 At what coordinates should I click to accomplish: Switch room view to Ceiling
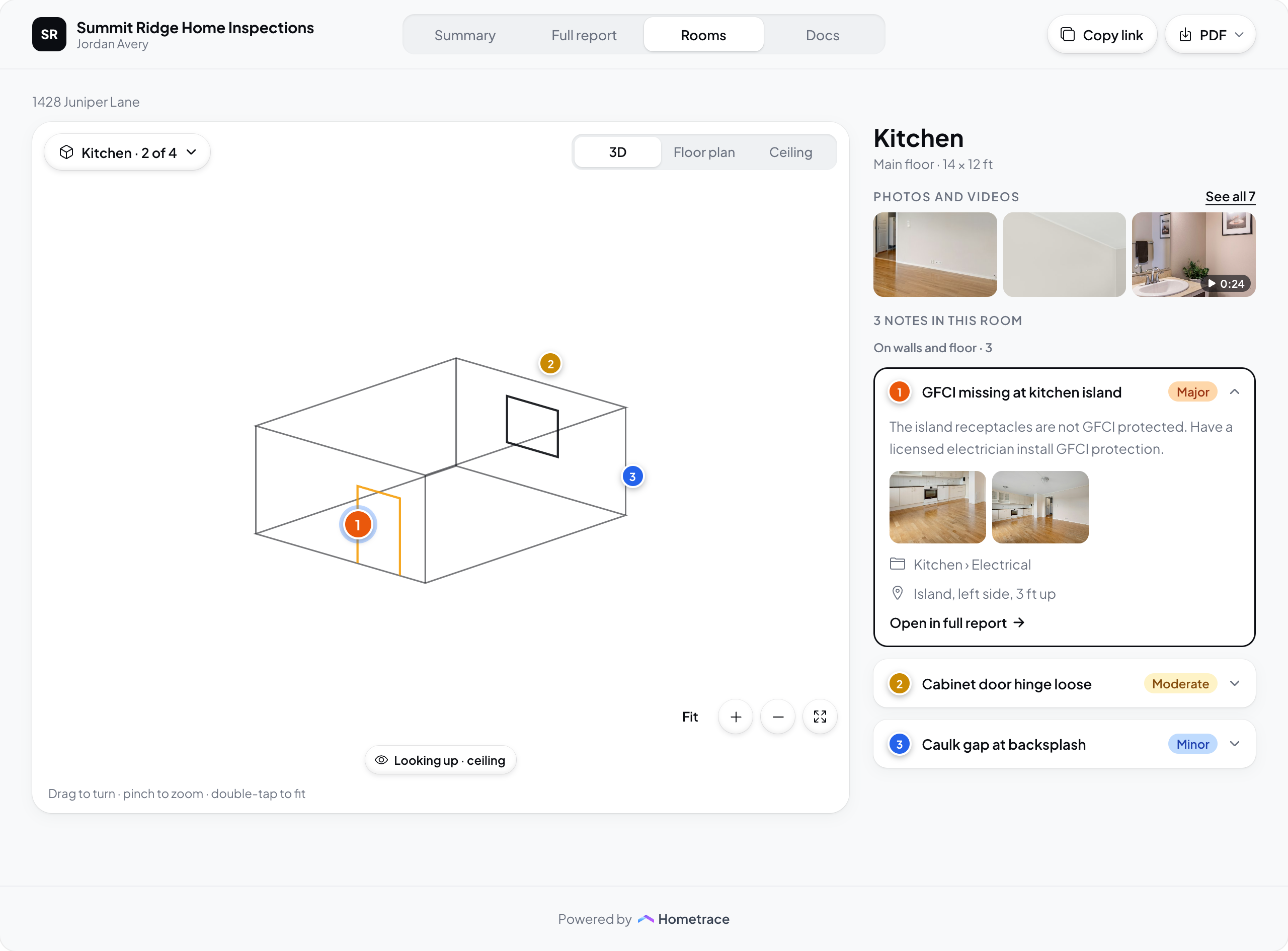coord(790,152)
